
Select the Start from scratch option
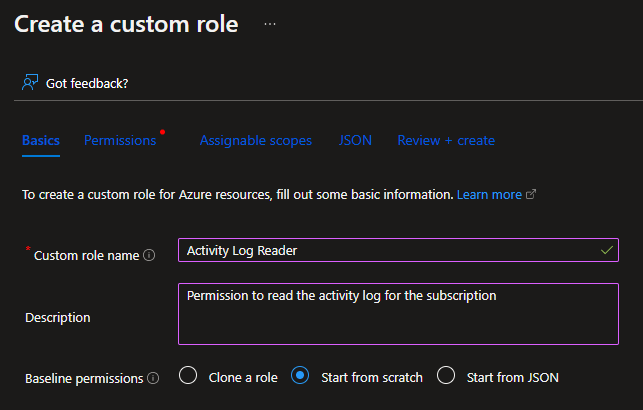click(299, 377)
